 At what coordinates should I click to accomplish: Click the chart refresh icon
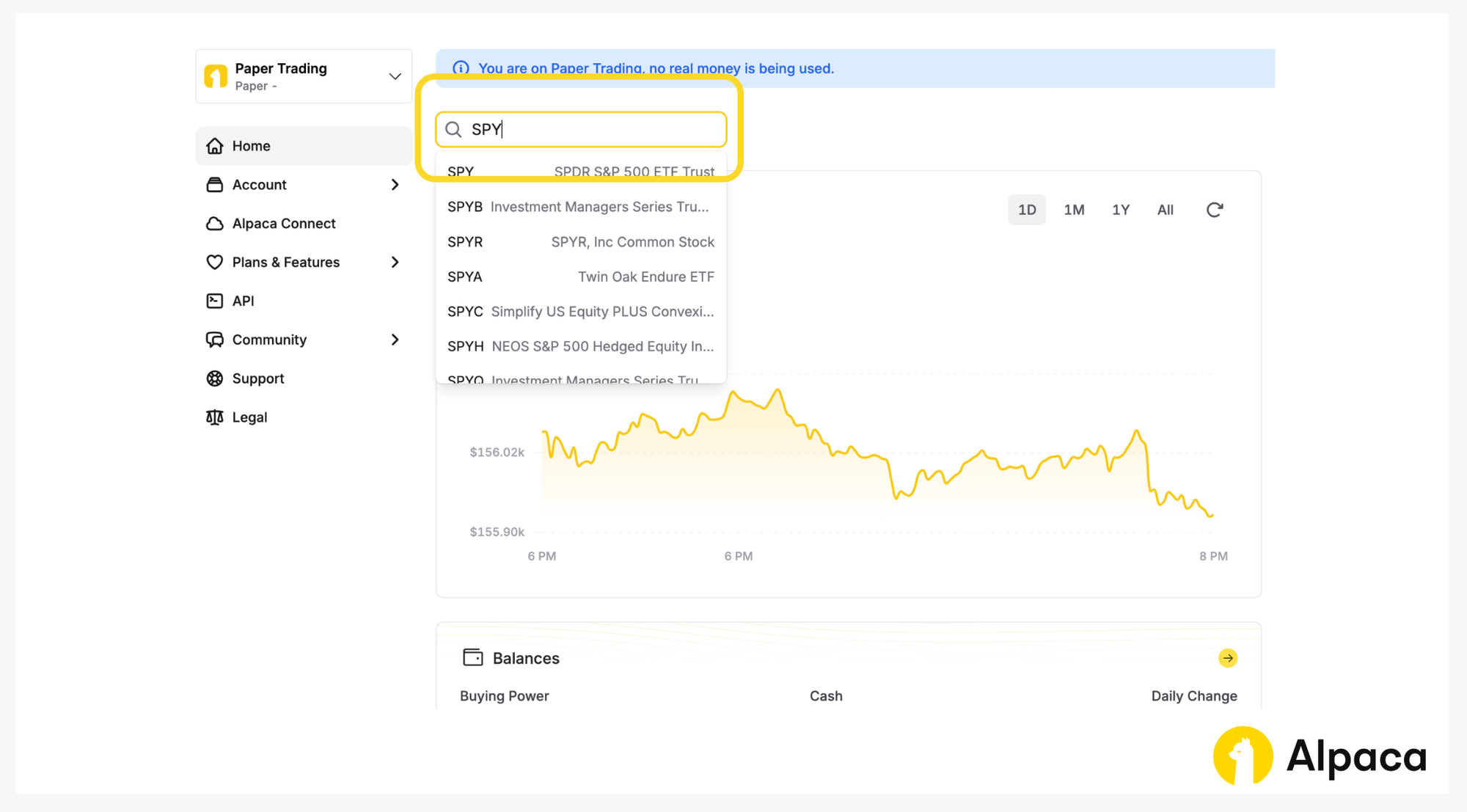pos(1214,210)
